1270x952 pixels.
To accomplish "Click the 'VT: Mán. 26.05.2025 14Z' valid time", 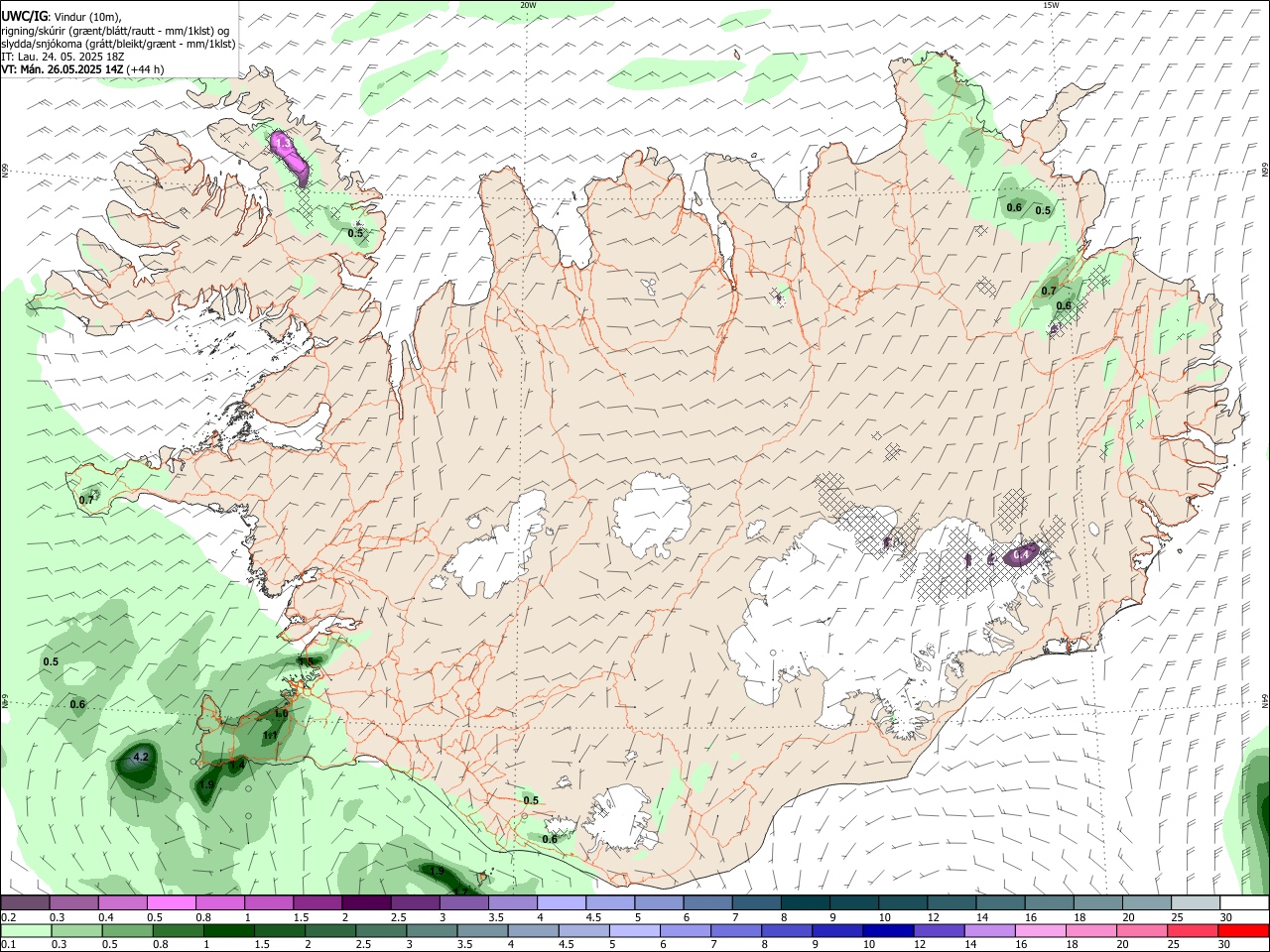I will point(62,69).
